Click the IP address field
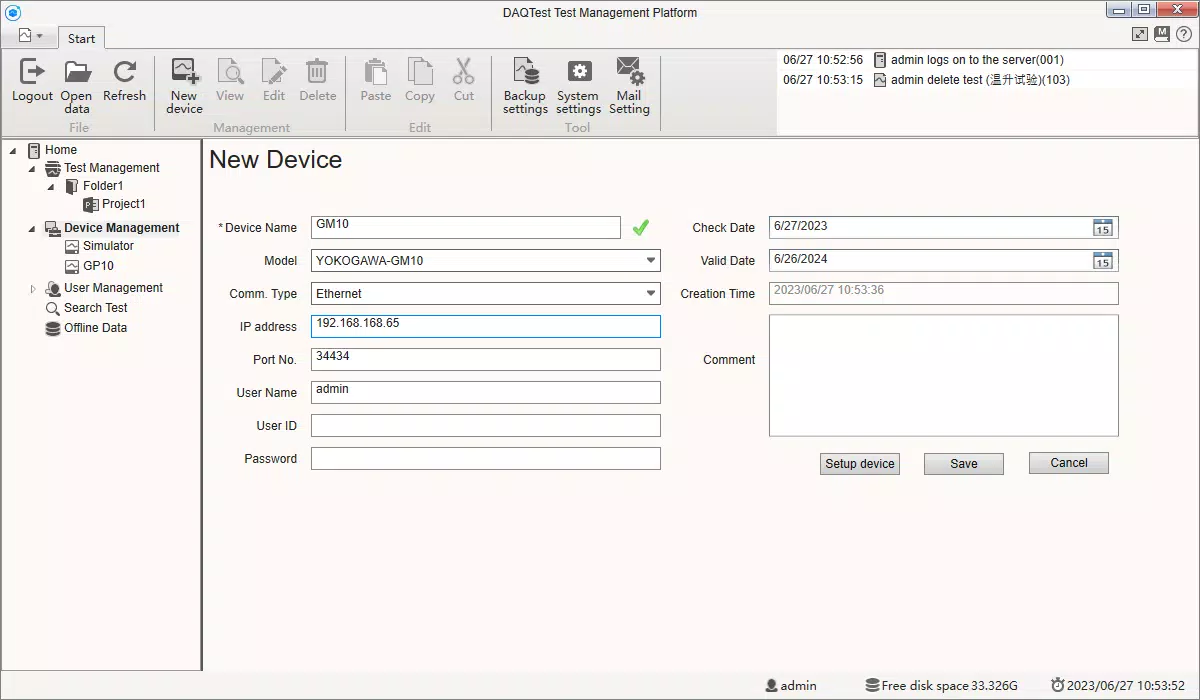This screenshot has height=700, width=1200. pos(486,326)
